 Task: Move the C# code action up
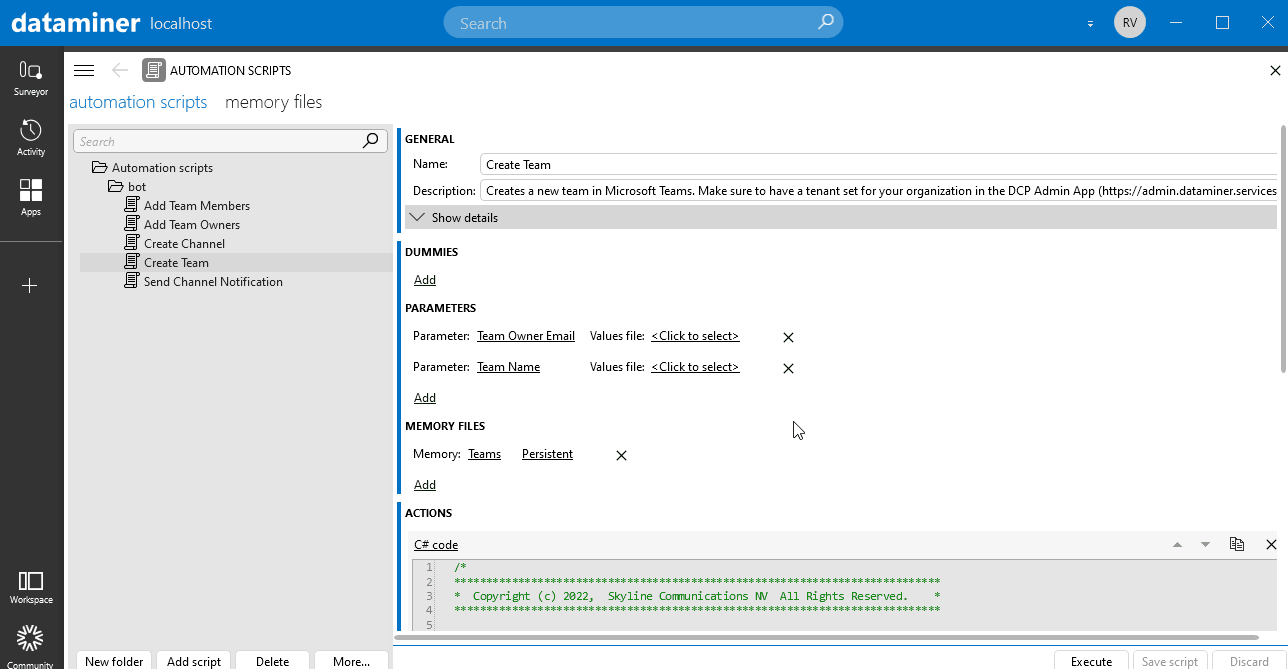1177,545
